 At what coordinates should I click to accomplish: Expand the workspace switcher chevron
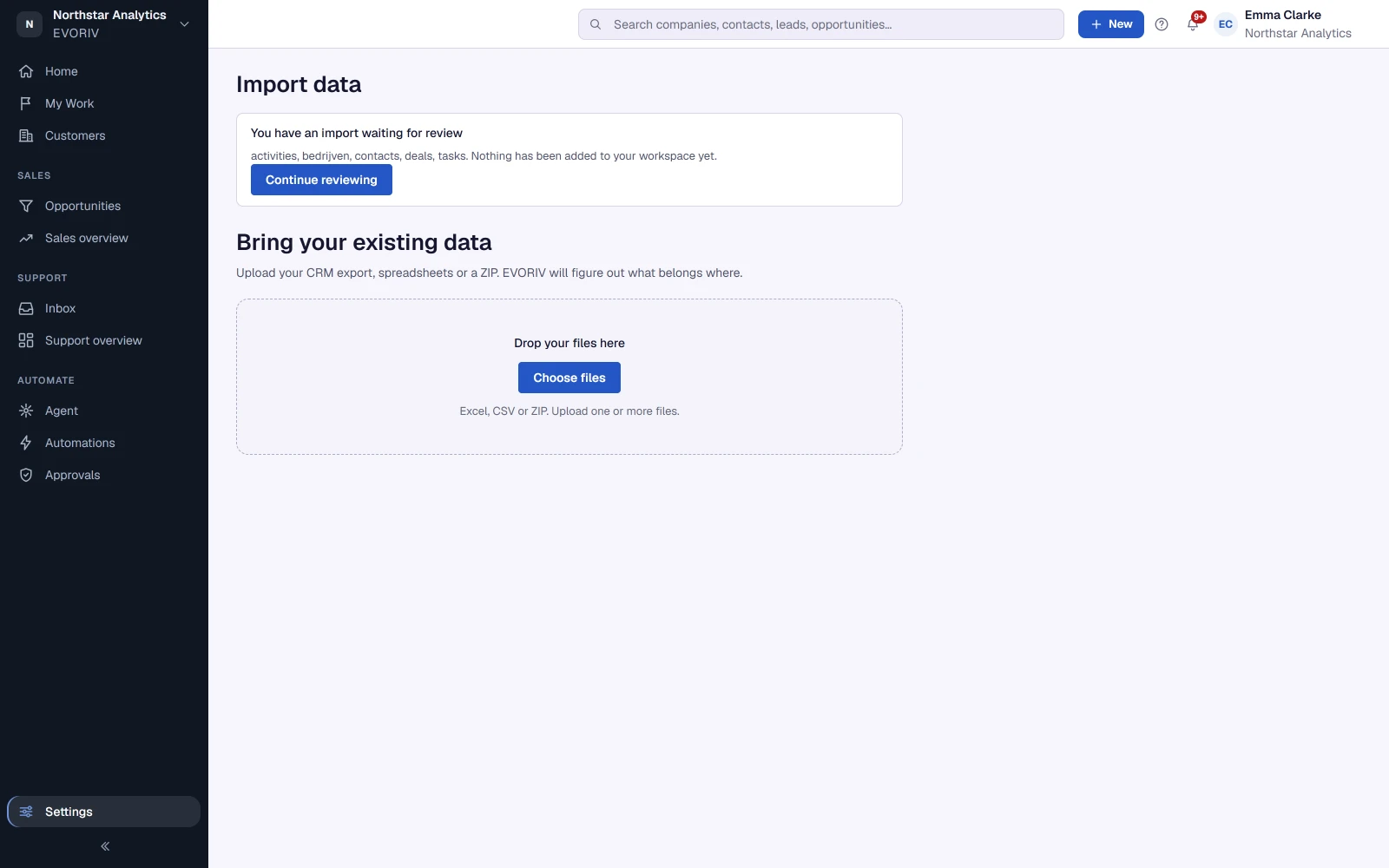tap(184, 24)
